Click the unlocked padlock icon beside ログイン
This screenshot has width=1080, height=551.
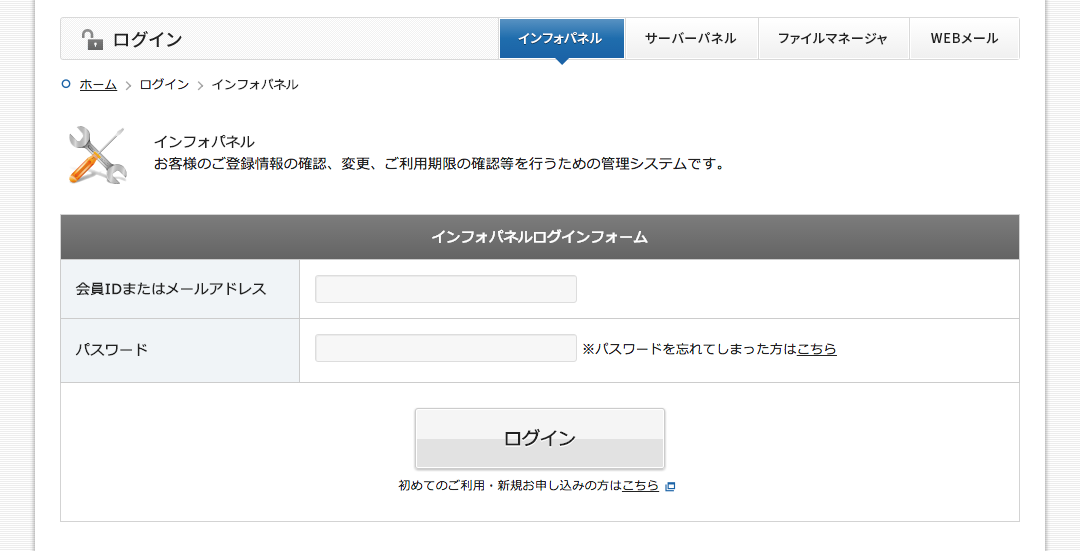[x=92, y=40]
